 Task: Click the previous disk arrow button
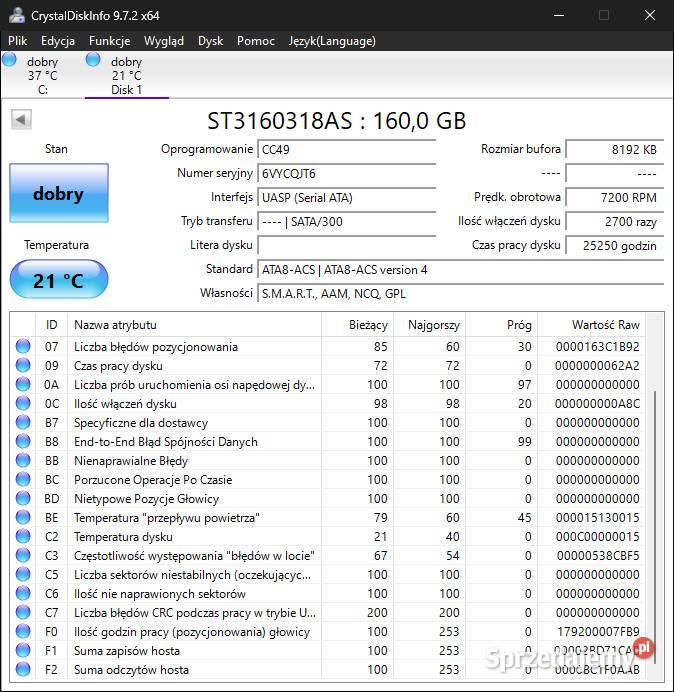[21, 120]
